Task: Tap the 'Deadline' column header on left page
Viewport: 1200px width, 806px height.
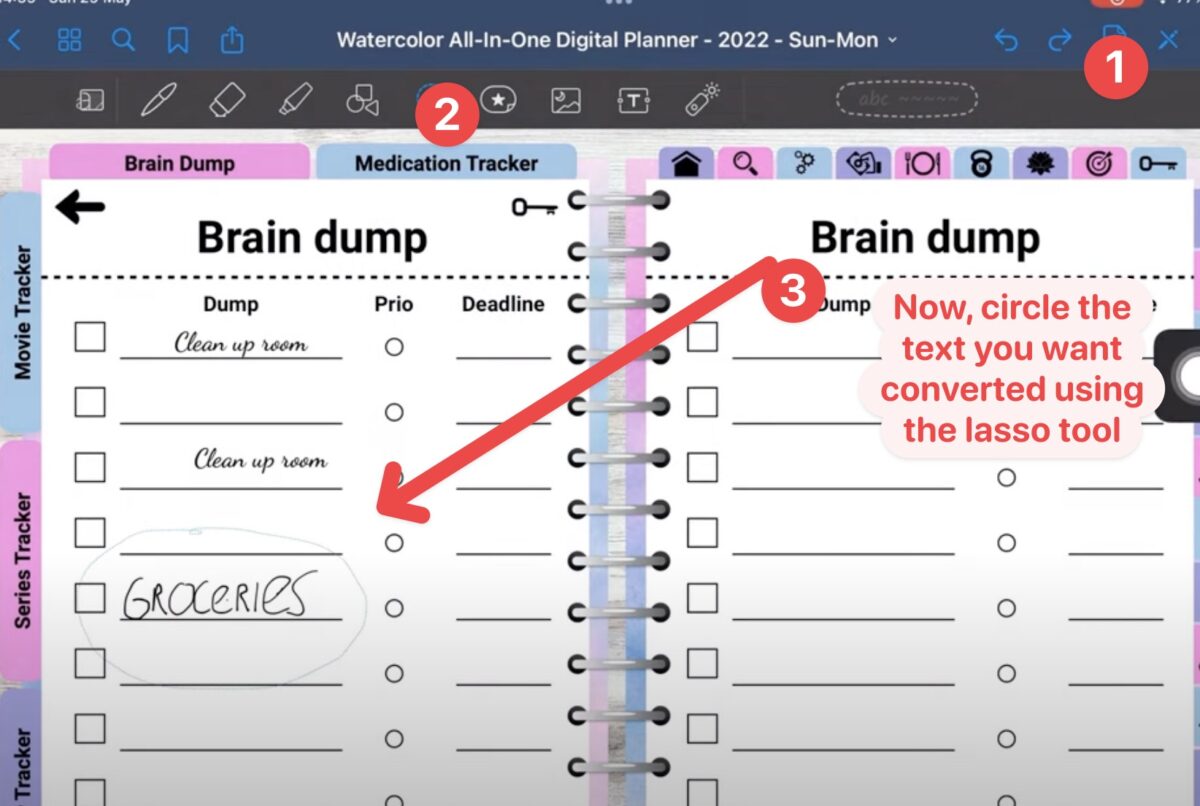Action: 503,304
